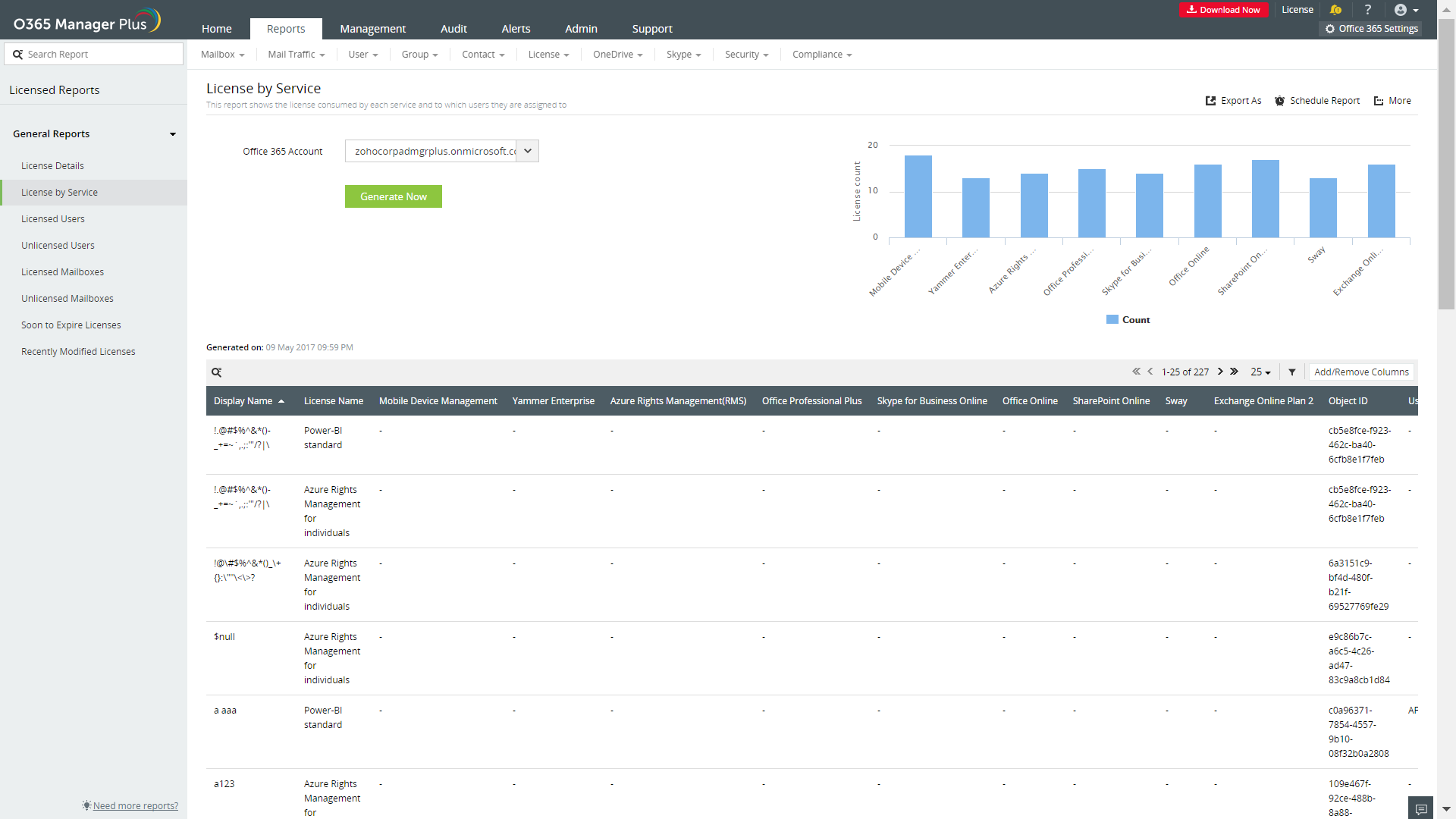The height and width of the screenshot is (819, 1456).
Task: Go to the last page arrow
Action: tap(1235, 372)
